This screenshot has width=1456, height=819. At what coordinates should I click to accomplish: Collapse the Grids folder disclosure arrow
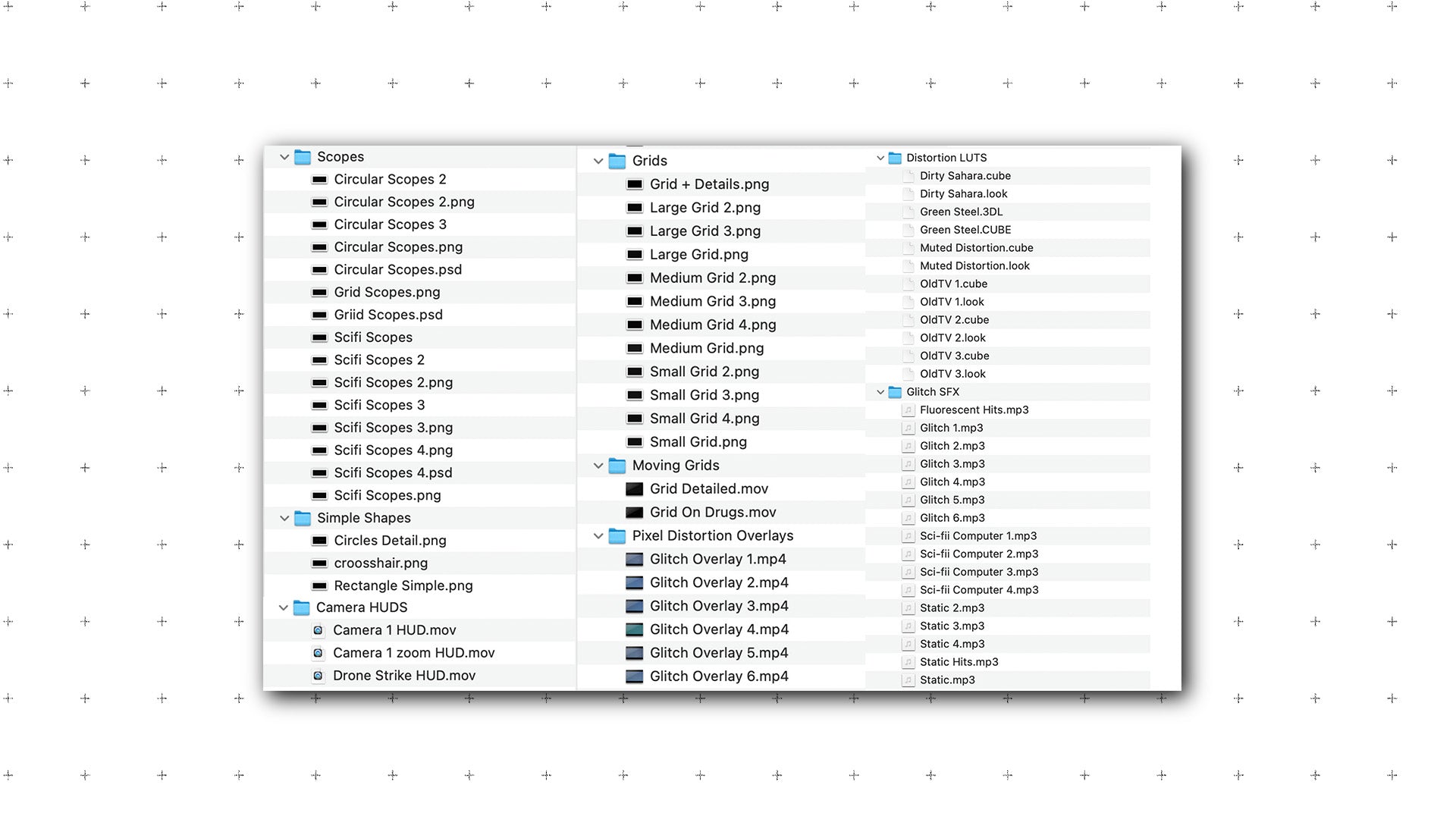coord(598,161)
